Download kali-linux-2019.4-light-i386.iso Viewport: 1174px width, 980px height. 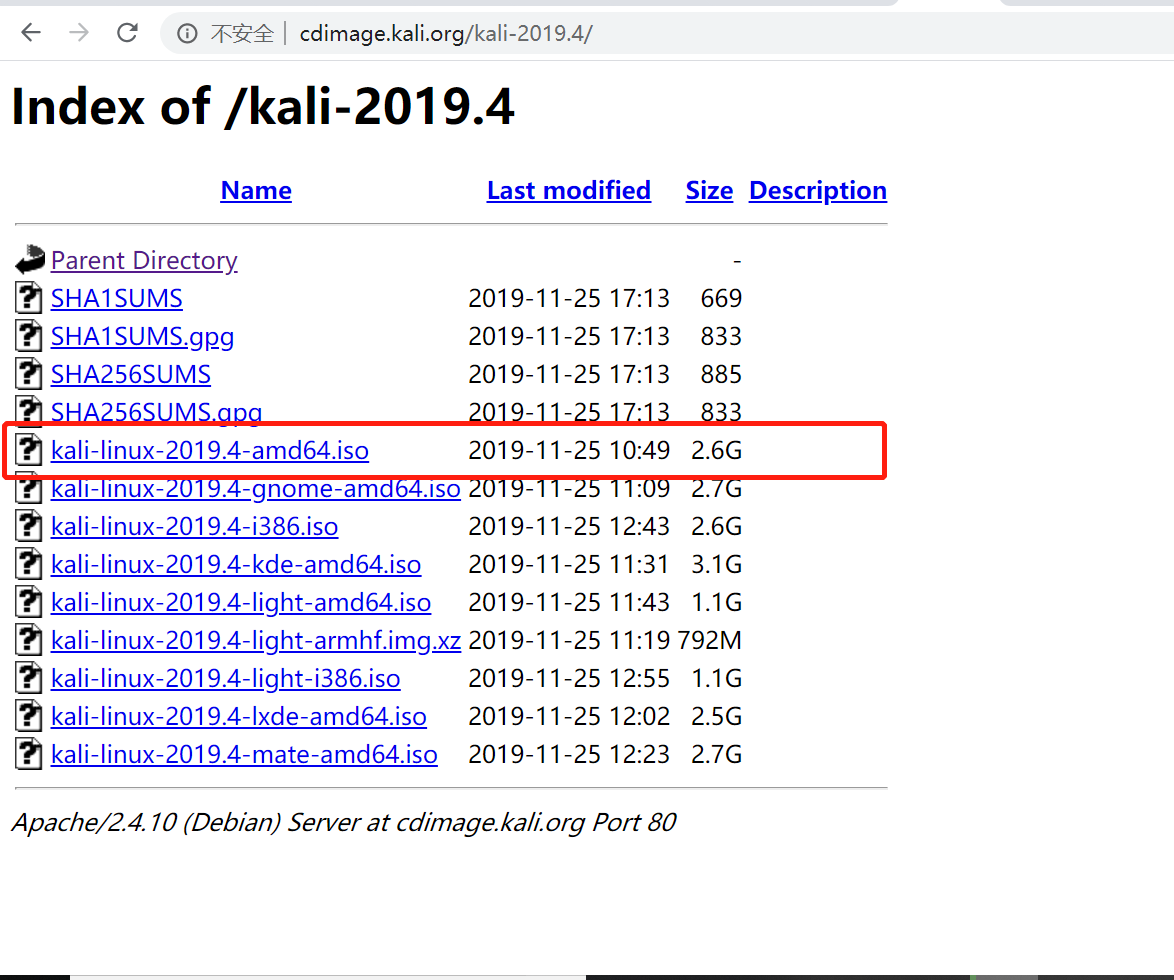[225, 678]
